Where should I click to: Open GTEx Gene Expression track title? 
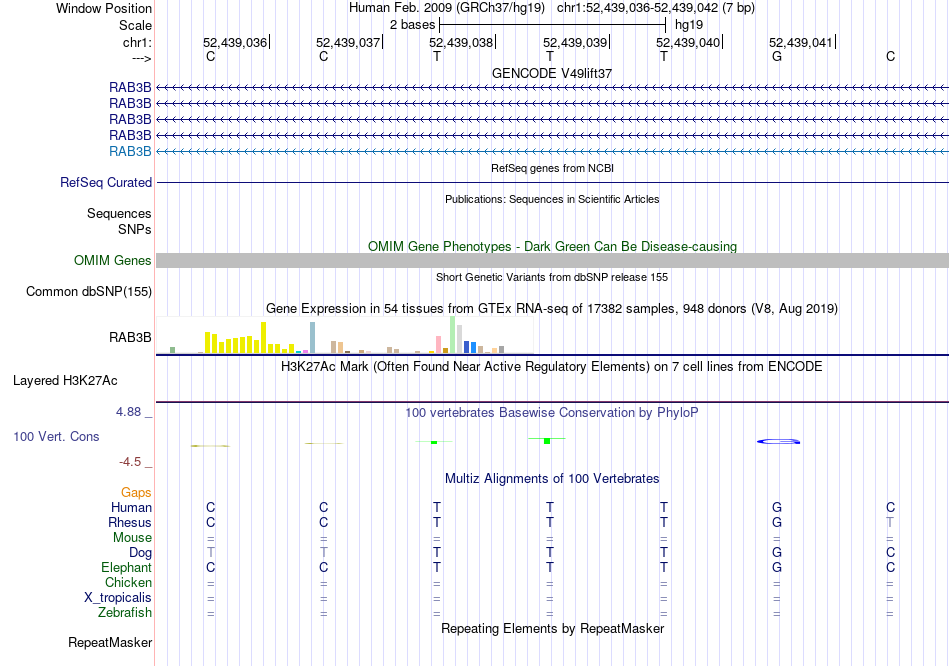(552, 308)
